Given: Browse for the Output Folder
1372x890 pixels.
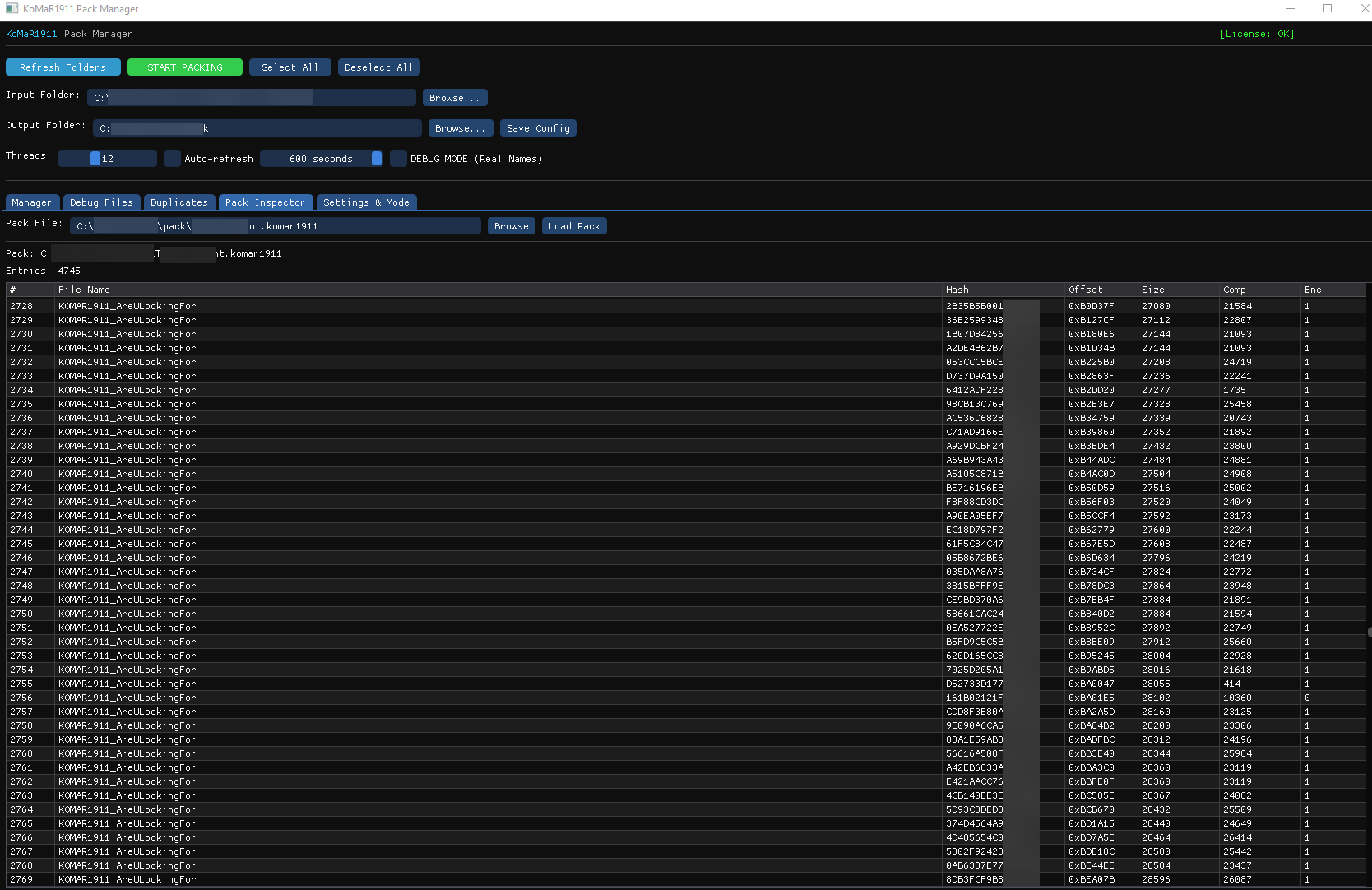Looking at the screenshot, I should point(461,128).
